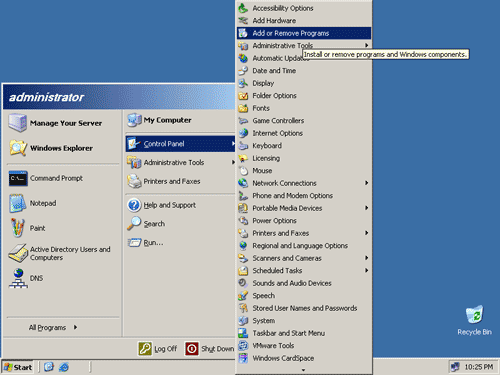
Task: Click the Log Off button
Action: [x=158, y=349]
